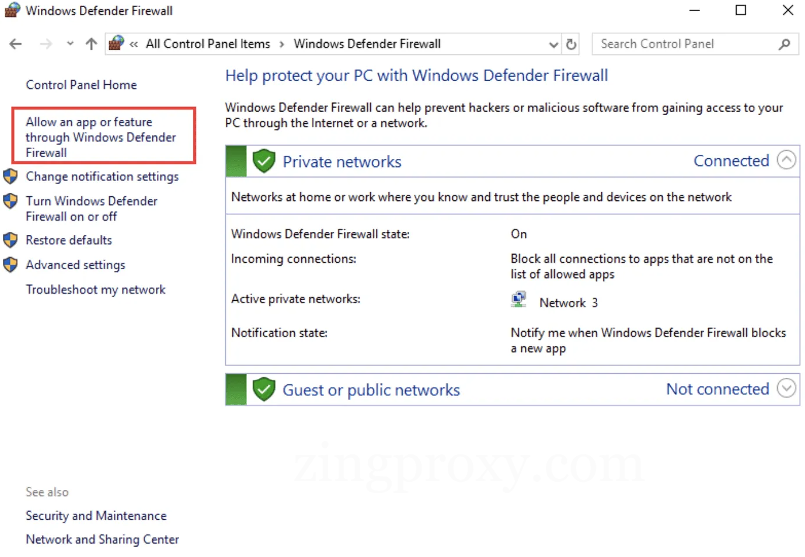Open Control Panel Home
This screenshot has height=557, width=805.
[x=81, y=85]
